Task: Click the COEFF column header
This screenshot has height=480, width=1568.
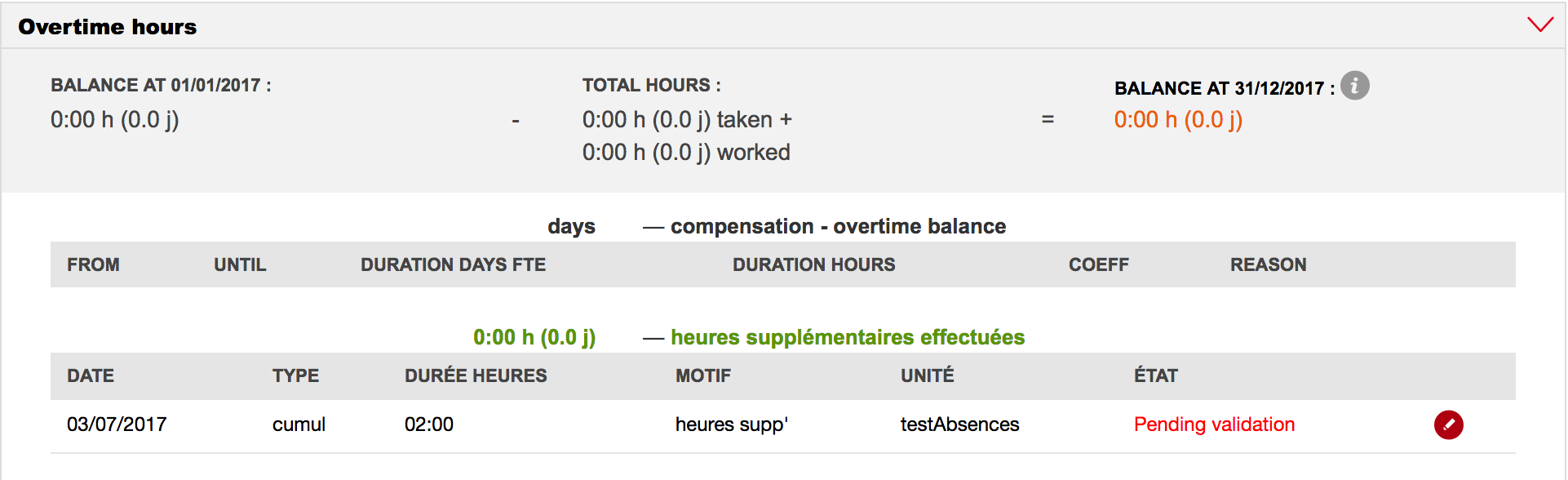Action: pyautogui.click(x=1098, y=264)
